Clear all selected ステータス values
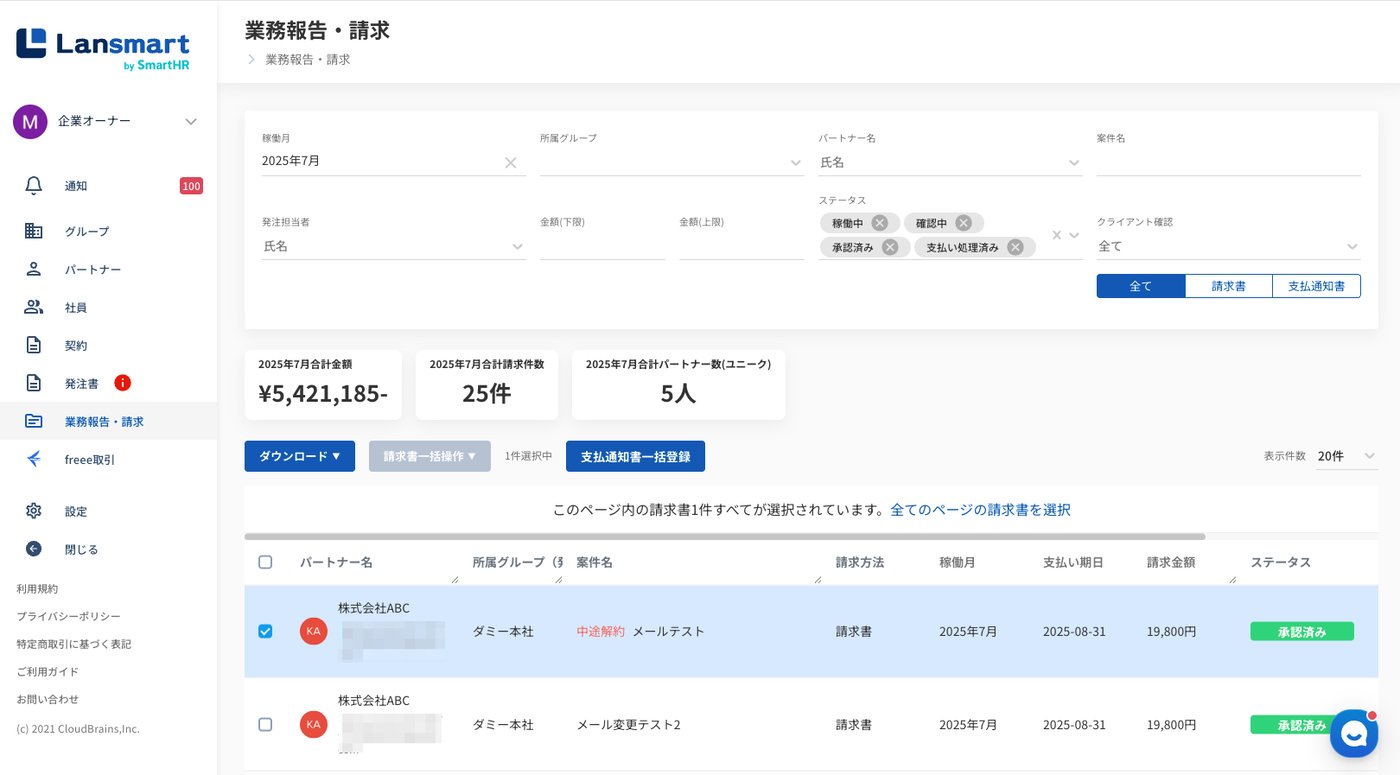 [x=1057, y=235]
